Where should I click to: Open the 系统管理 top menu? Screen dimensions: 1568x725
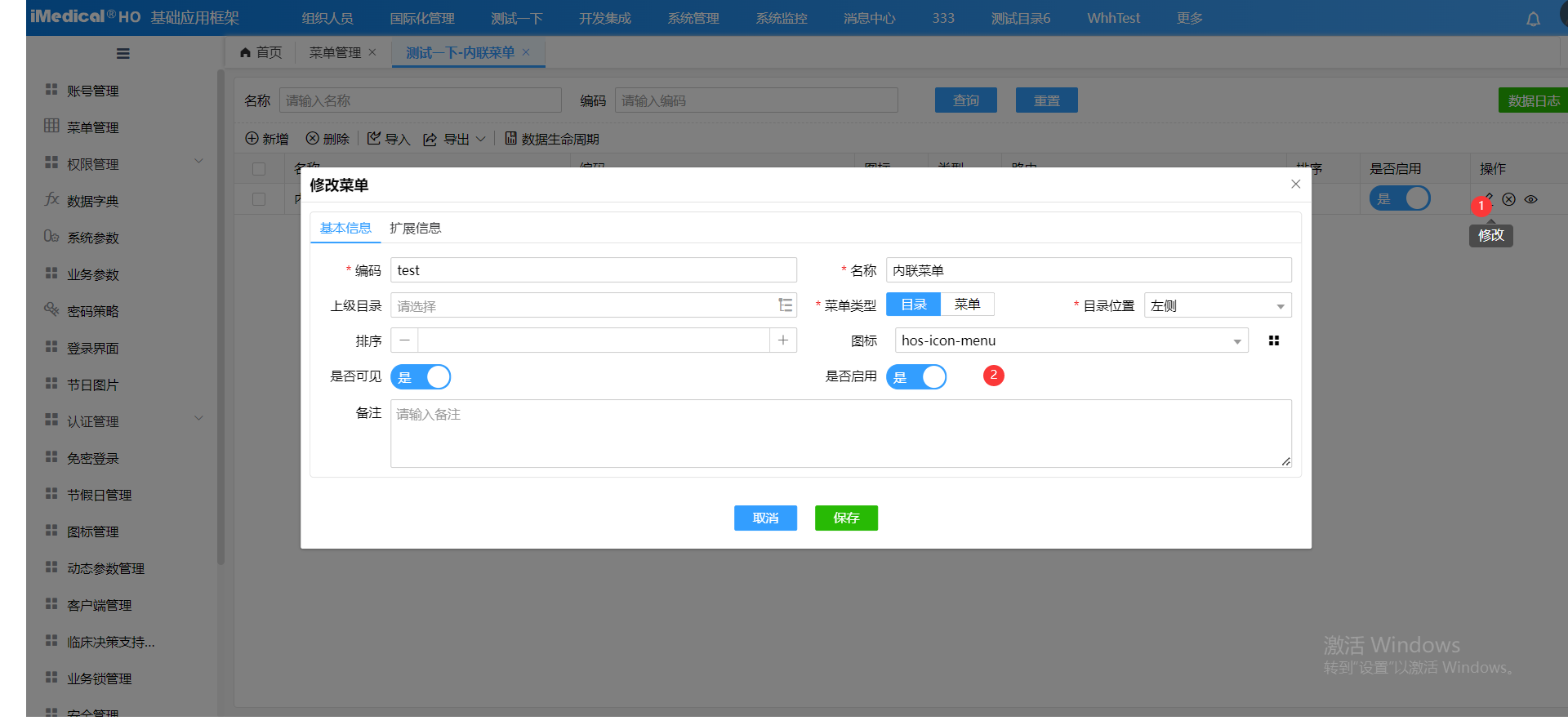(x=693, y=18)
